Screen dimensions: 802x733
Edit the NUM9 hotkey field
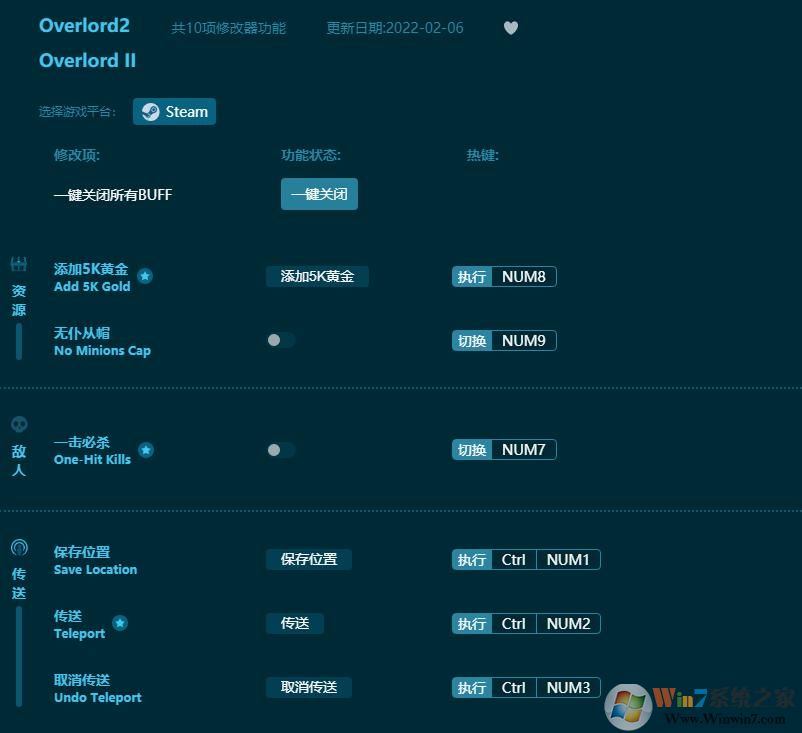click(524, 341)
